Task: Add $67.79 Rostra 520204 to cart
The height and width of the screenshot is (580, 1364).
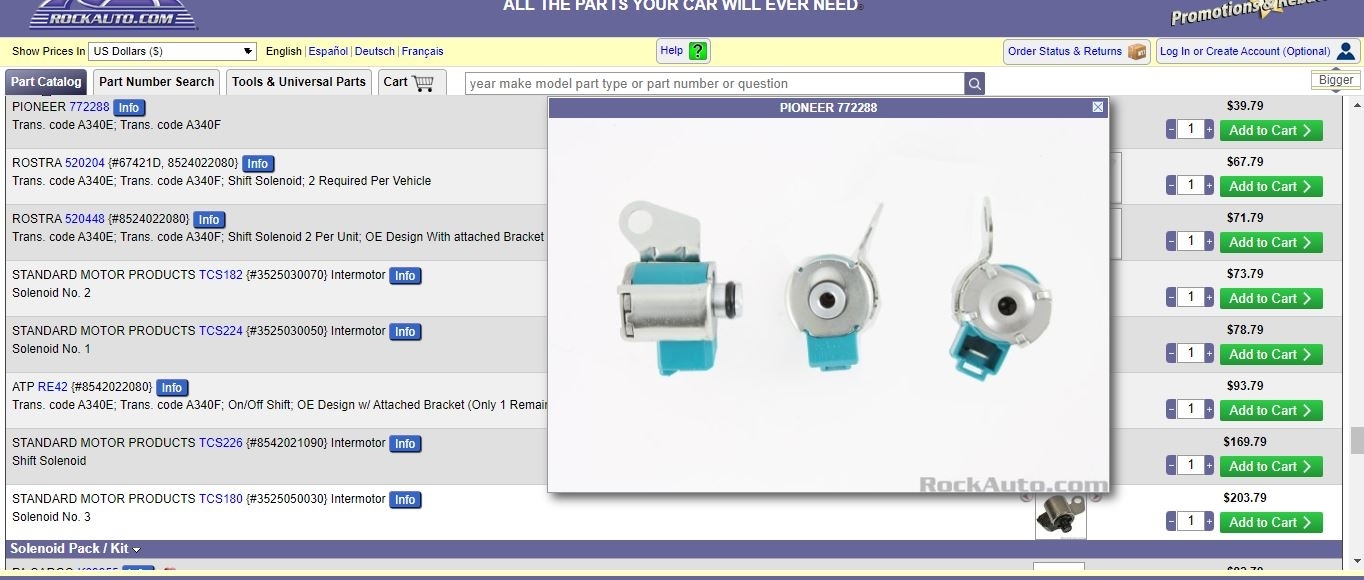Action: point(1271,186)
